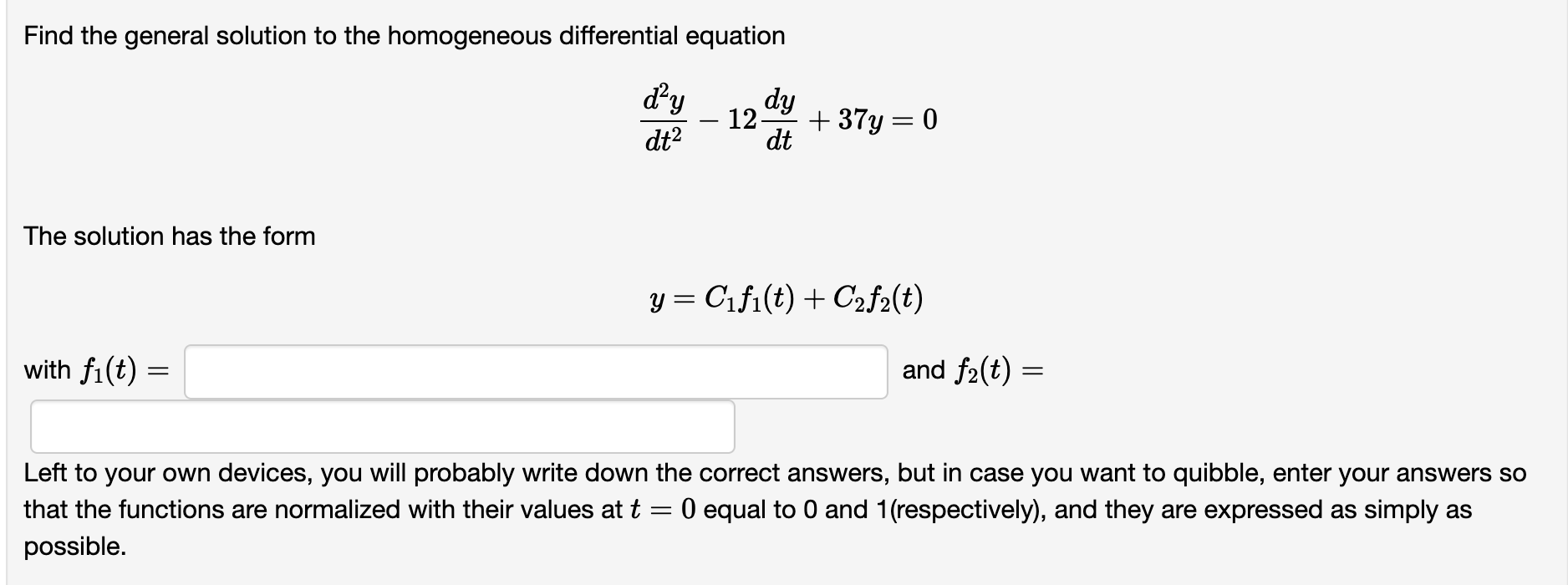Place cursor in the first answer box
The width and height of the screenshot is (1568, 585).
pos(535,370)
